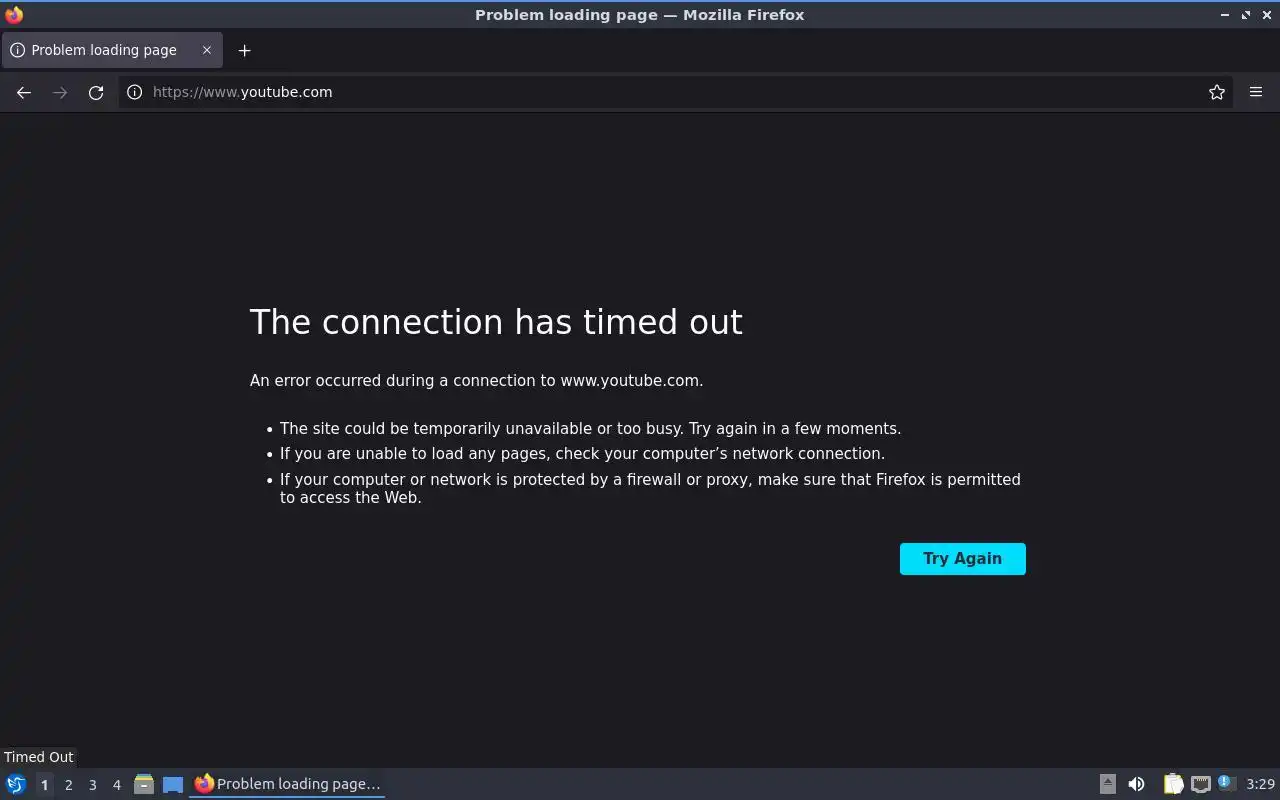Click the firewall or proxy bullet text
This screenshot has width=1280, height=800.
coord(650,488)
